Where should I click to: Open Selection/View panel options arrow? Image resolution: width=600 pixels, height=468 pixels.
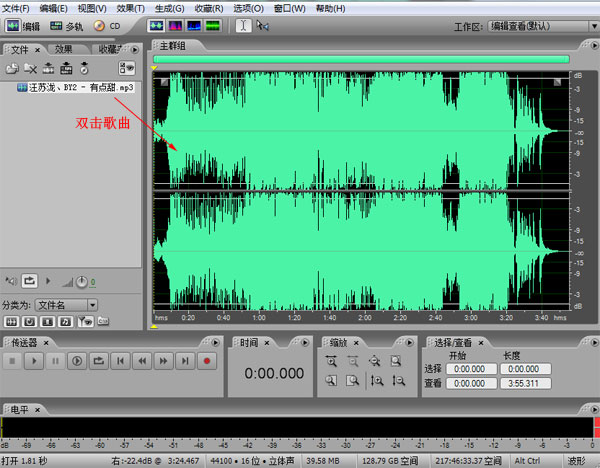click(x=594, y=342)
